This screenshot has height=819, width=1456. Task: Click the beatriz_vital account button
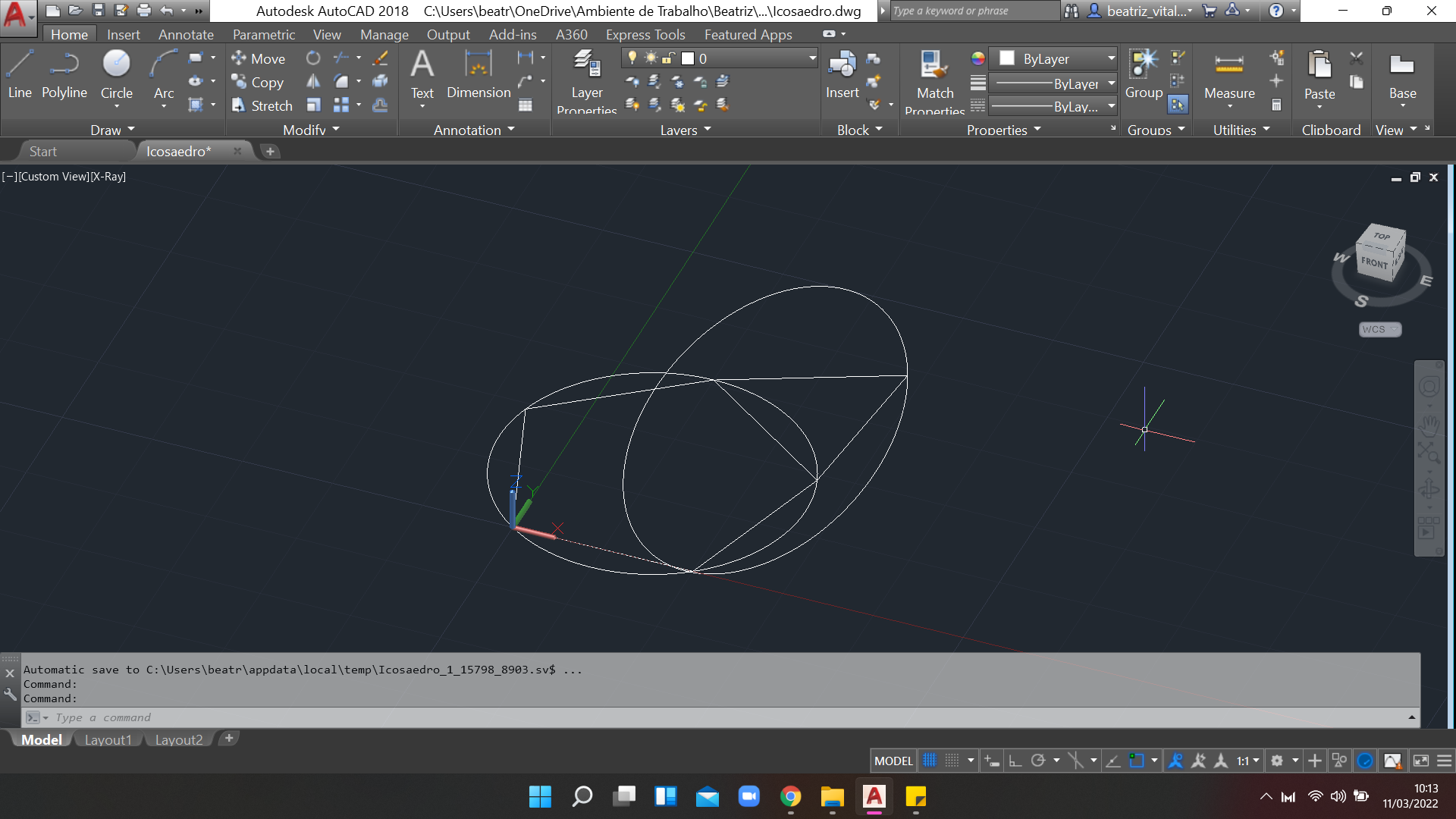[x=1140, y=11]
